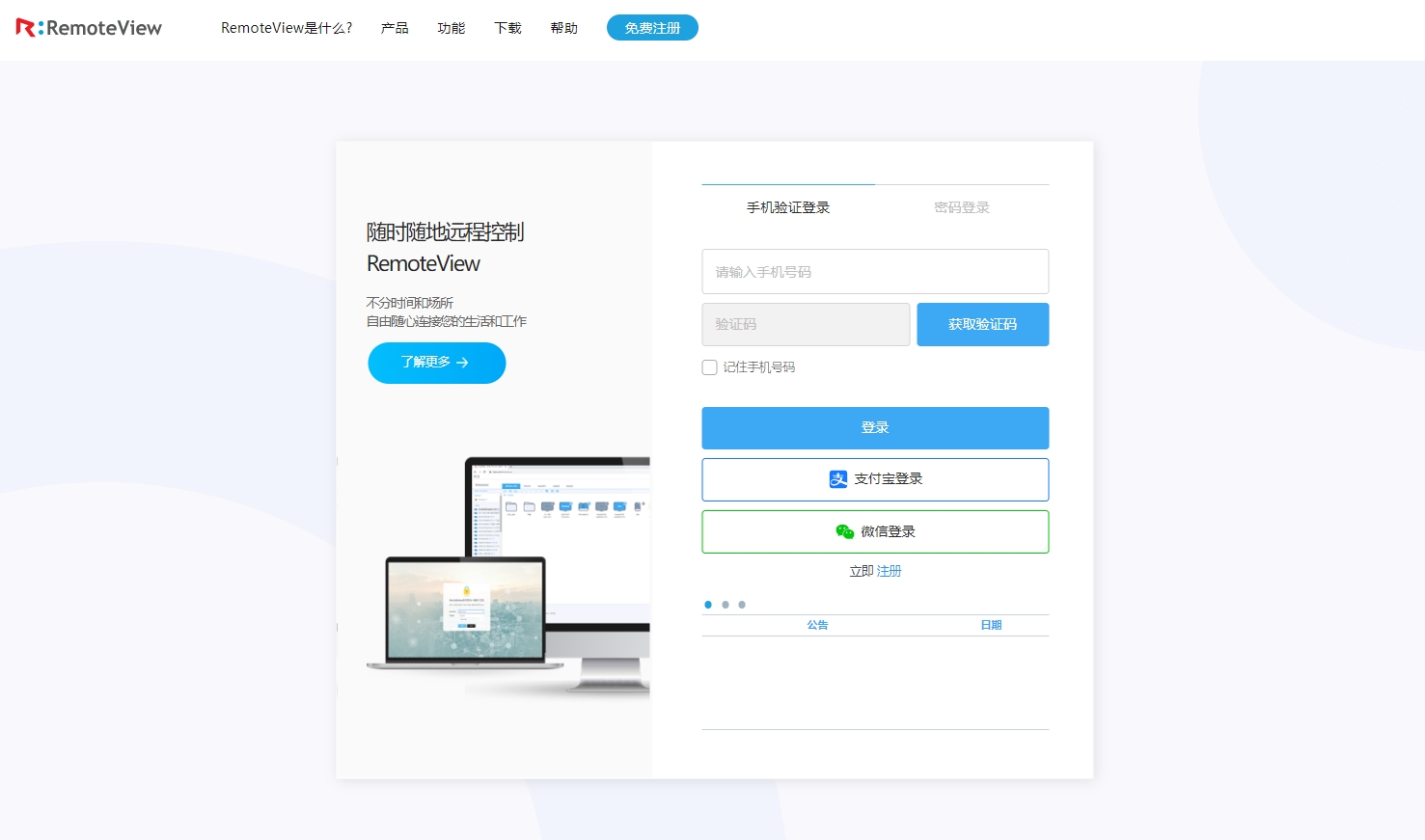Switch to 手机验证登录 tab
The image size is (1425, 840).
pos(788,207)
